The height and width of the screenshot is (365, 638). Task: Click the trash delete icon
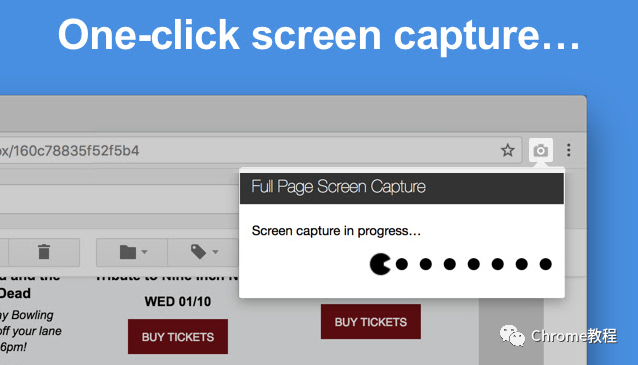coord(44,252)
